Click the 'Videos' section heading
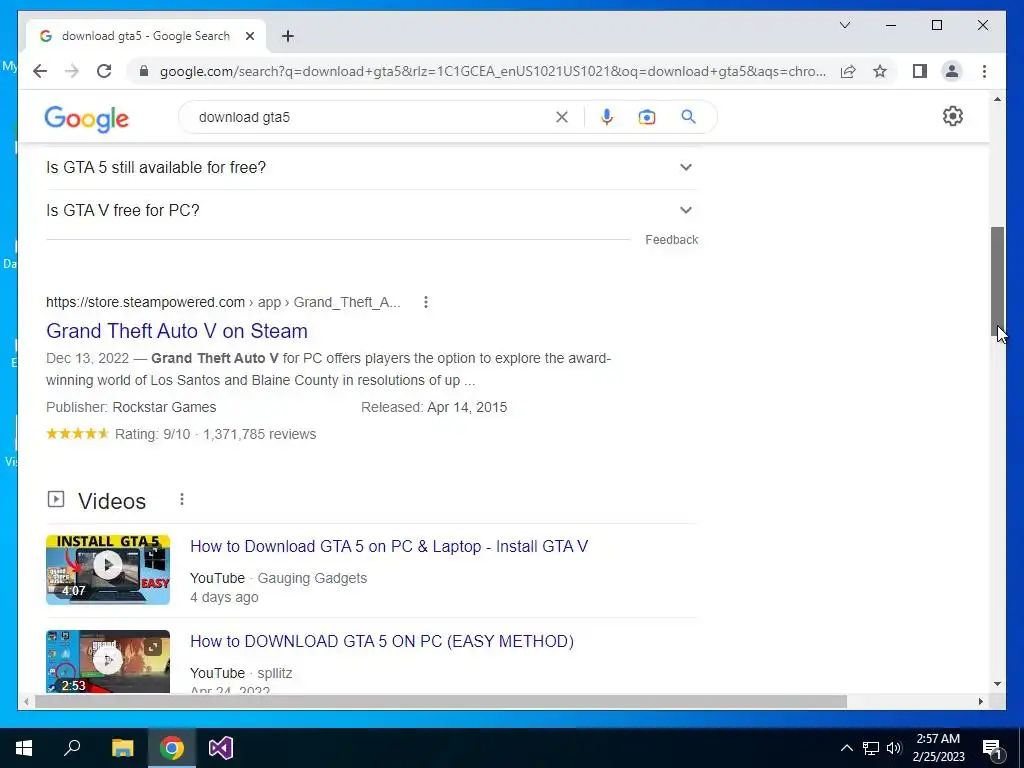Screen dimensions: 1024x768 [x=112, y=501]
